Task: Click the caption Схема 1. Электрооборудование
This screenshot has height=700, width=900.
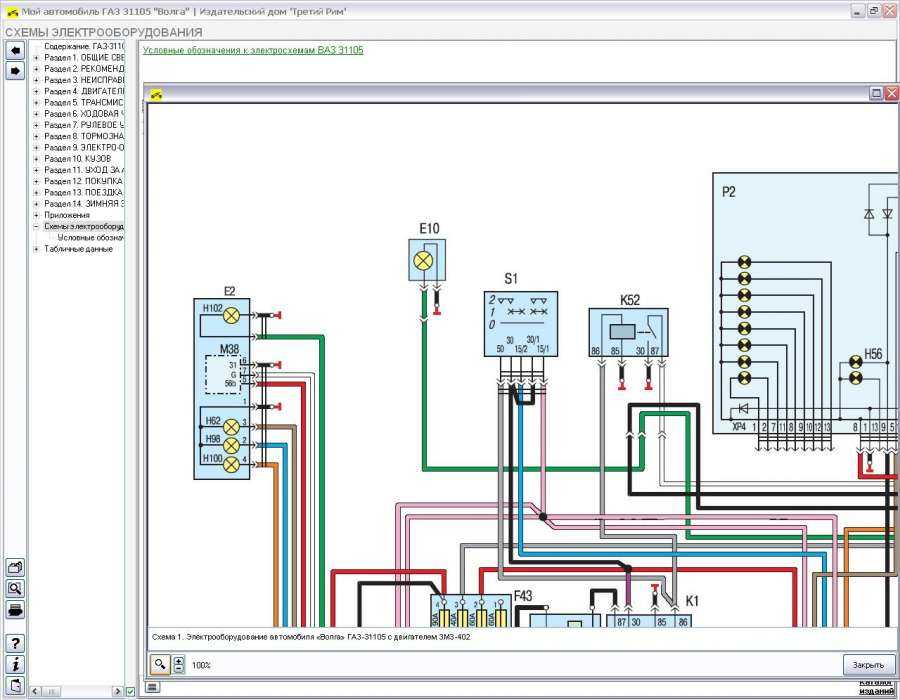Action: click(311, 637)
